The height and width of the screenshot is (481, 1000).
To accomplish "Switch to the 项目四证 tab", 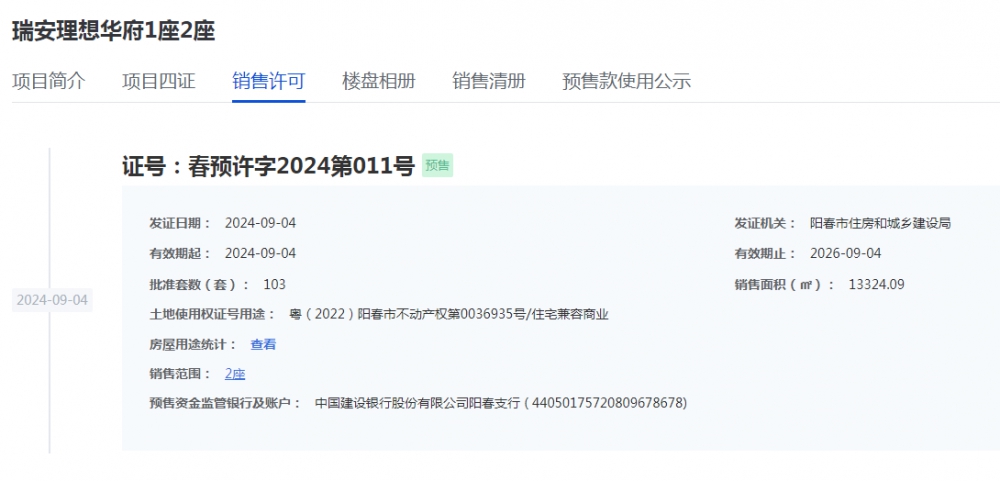I will (x=159, y=81).
